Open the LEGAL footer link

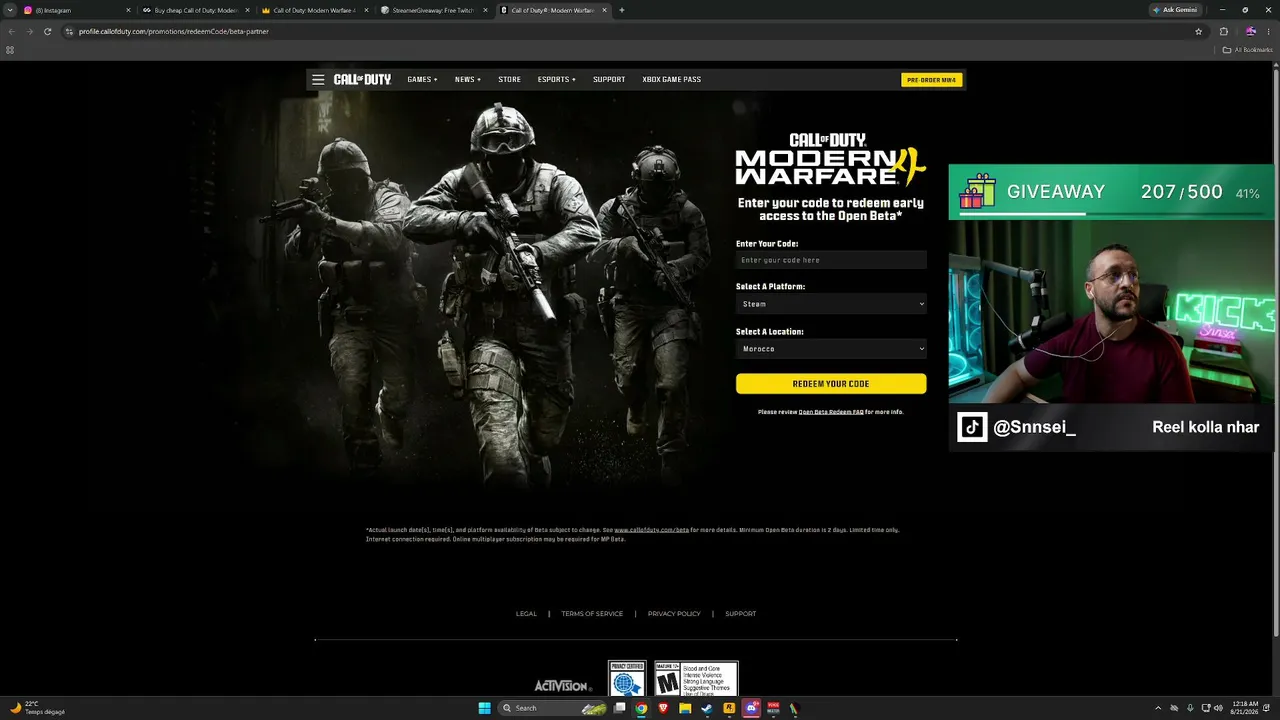tap(526, 614)
